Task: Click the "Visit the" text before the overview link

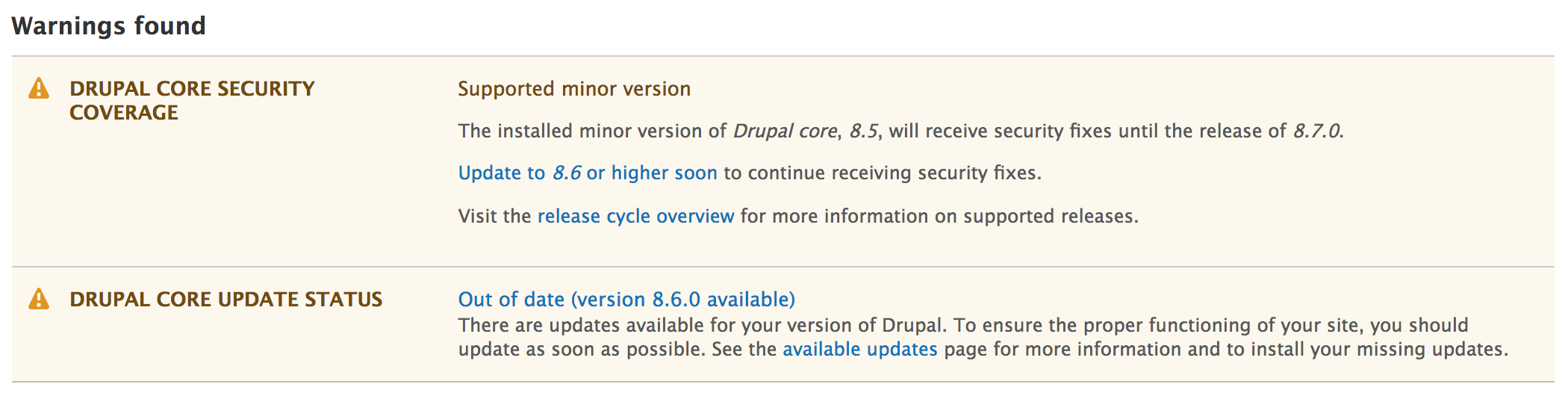Action: coord(494,216)
